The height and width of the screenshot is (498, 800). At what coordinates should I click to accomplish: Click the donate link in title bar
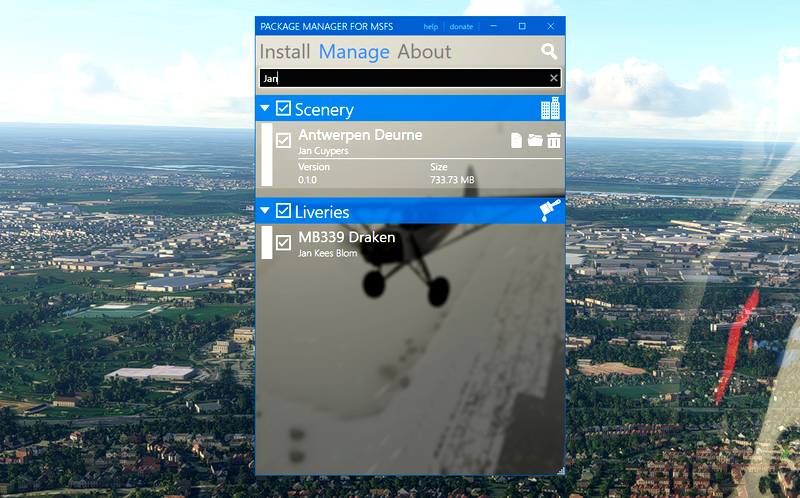coord(462,26)
